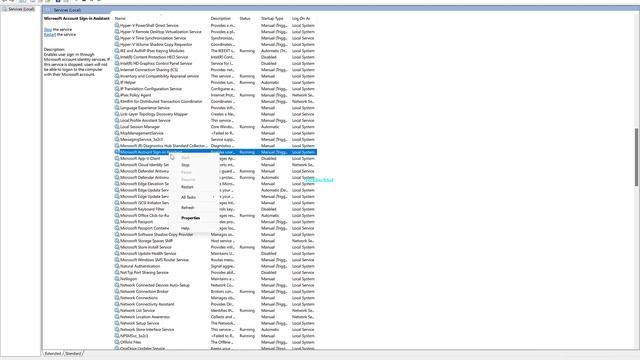
Task: Select the NPSMSvc_3a2c3 service row
Action: (216, 336)
